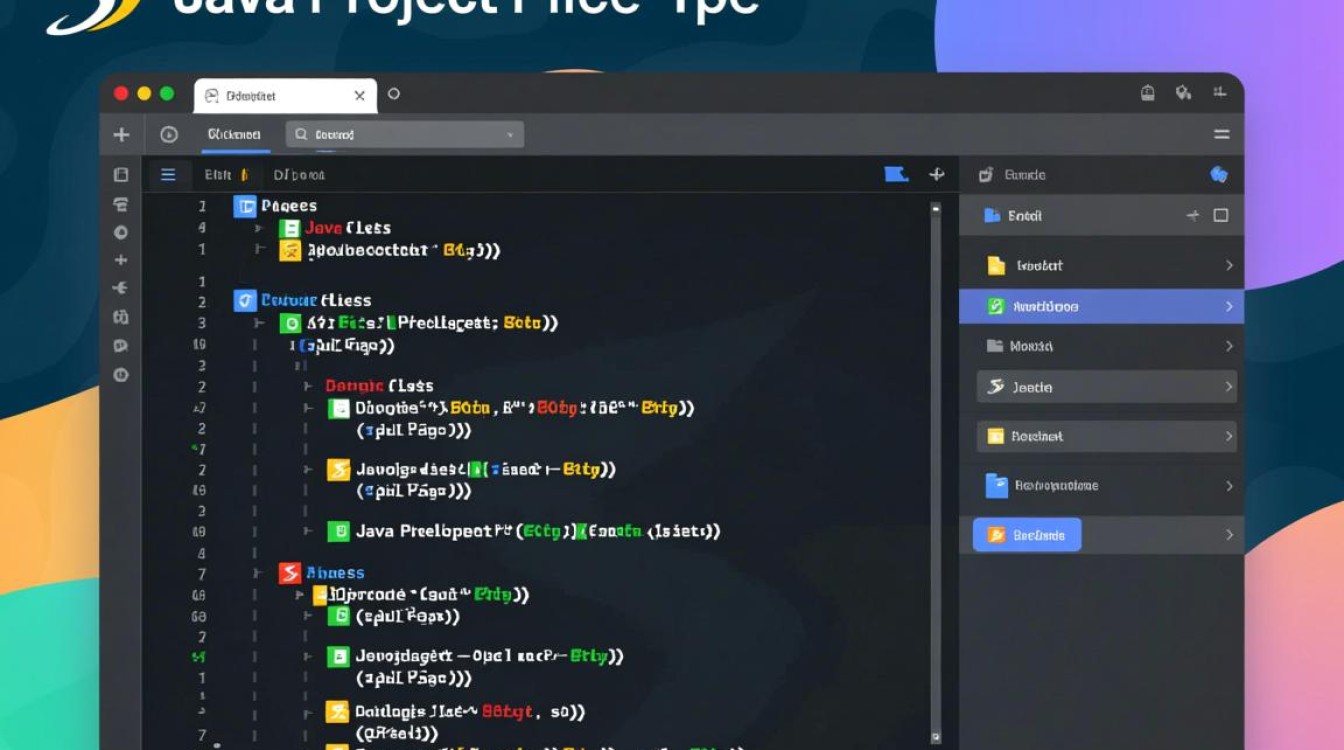The image size is (1344, 750).
Task: Open the Project files panel icon
Action: (x=121, y=174)
